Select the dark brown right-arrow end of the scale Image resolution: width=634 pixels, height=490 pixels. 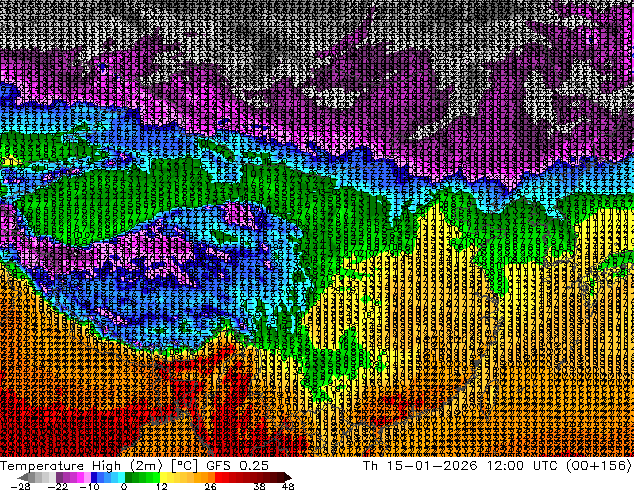point(287,477)
